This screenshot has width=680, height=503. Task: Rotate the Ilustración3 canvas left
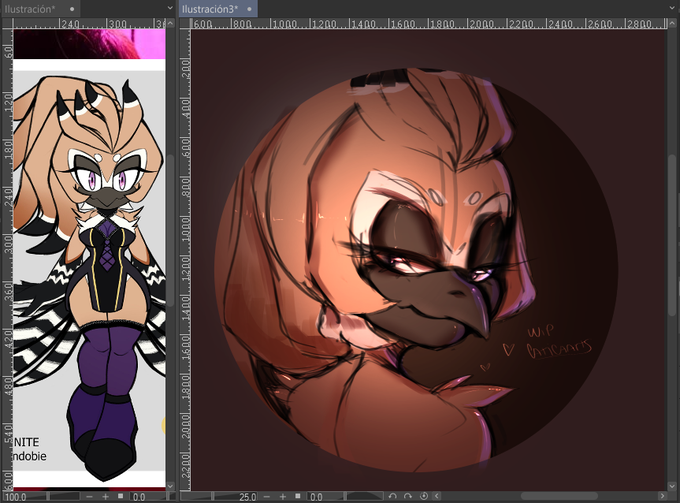(392, 496)
